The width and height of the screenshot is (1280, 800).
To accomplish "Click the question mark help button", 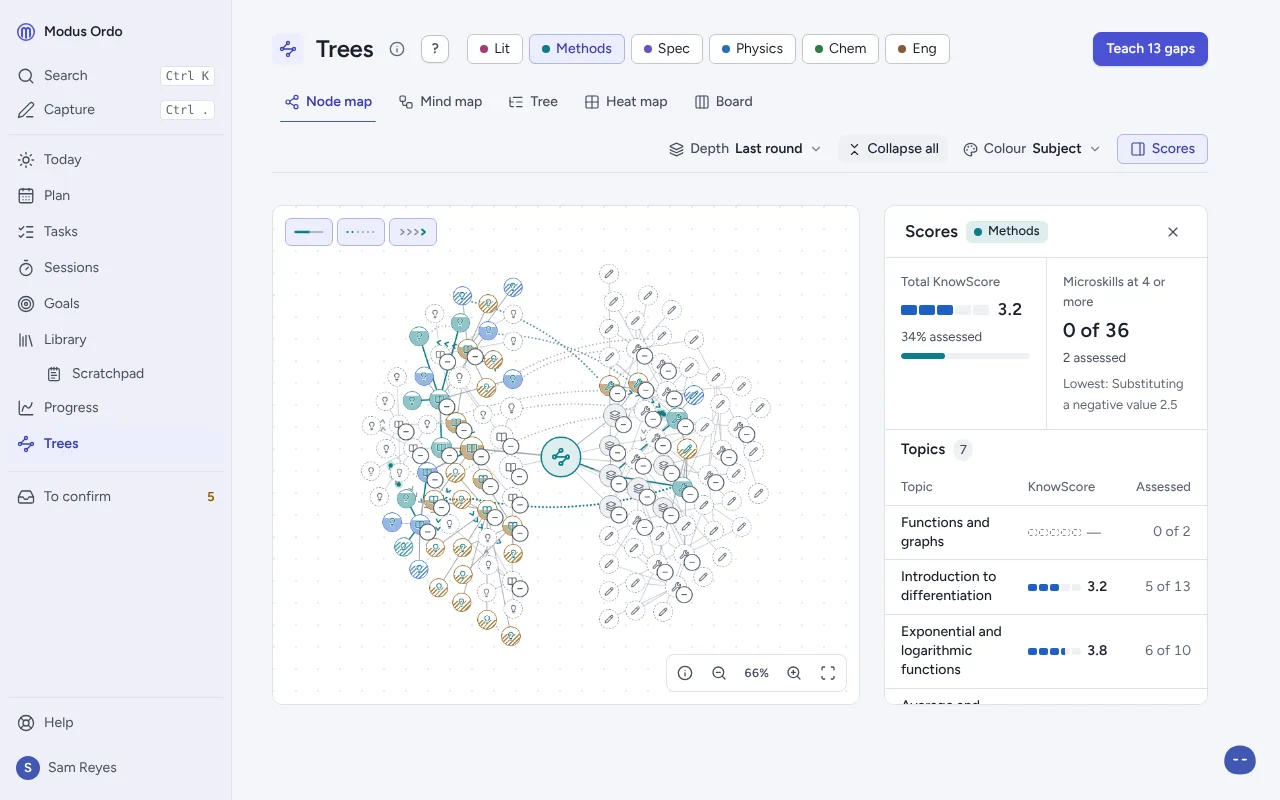I will [435, 49].
